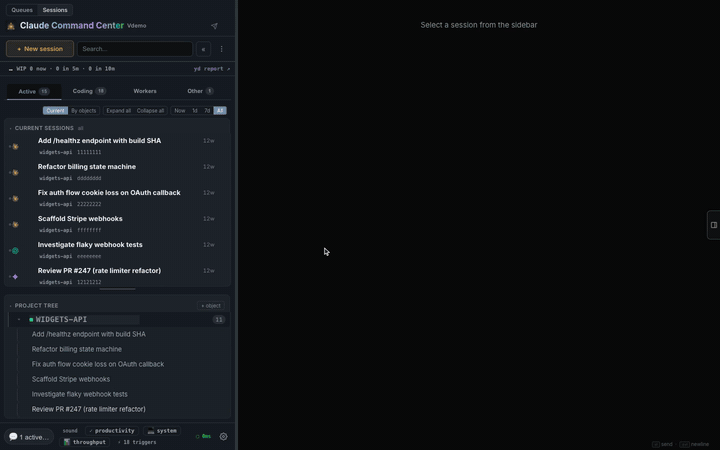Viewport: 720px width, 450px height.
Task: Set time filter to 1d
Action: (195, 111)
